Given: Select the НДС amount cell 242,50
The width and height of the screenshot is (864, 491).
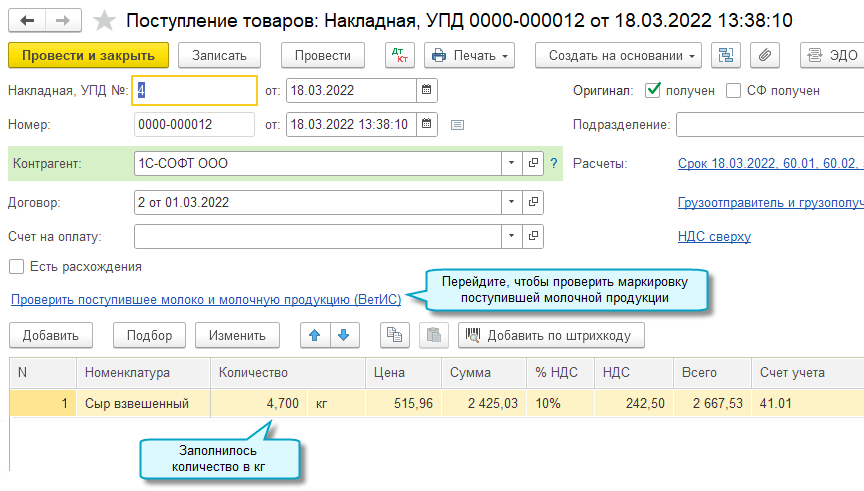Looking at the screenshot, I should click(x=634, y=403).
